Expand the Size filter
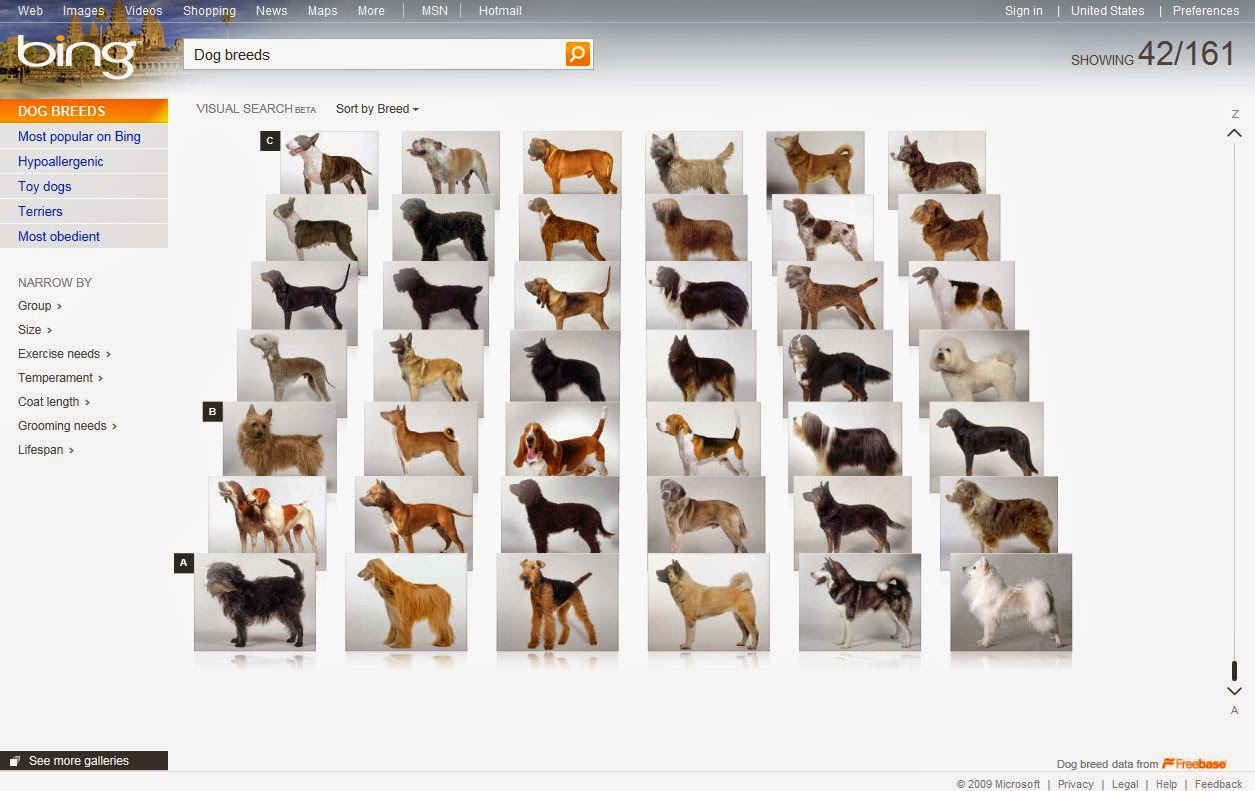Image resolution: width=1255 pixels, height=791 pixels. 35,330
